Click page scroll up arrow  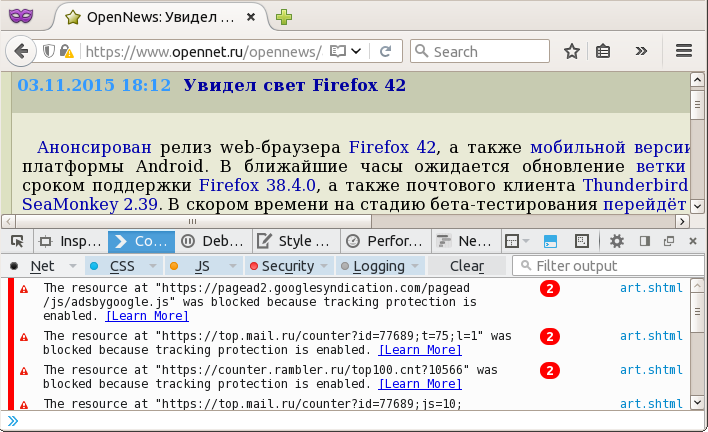(697, 80)
